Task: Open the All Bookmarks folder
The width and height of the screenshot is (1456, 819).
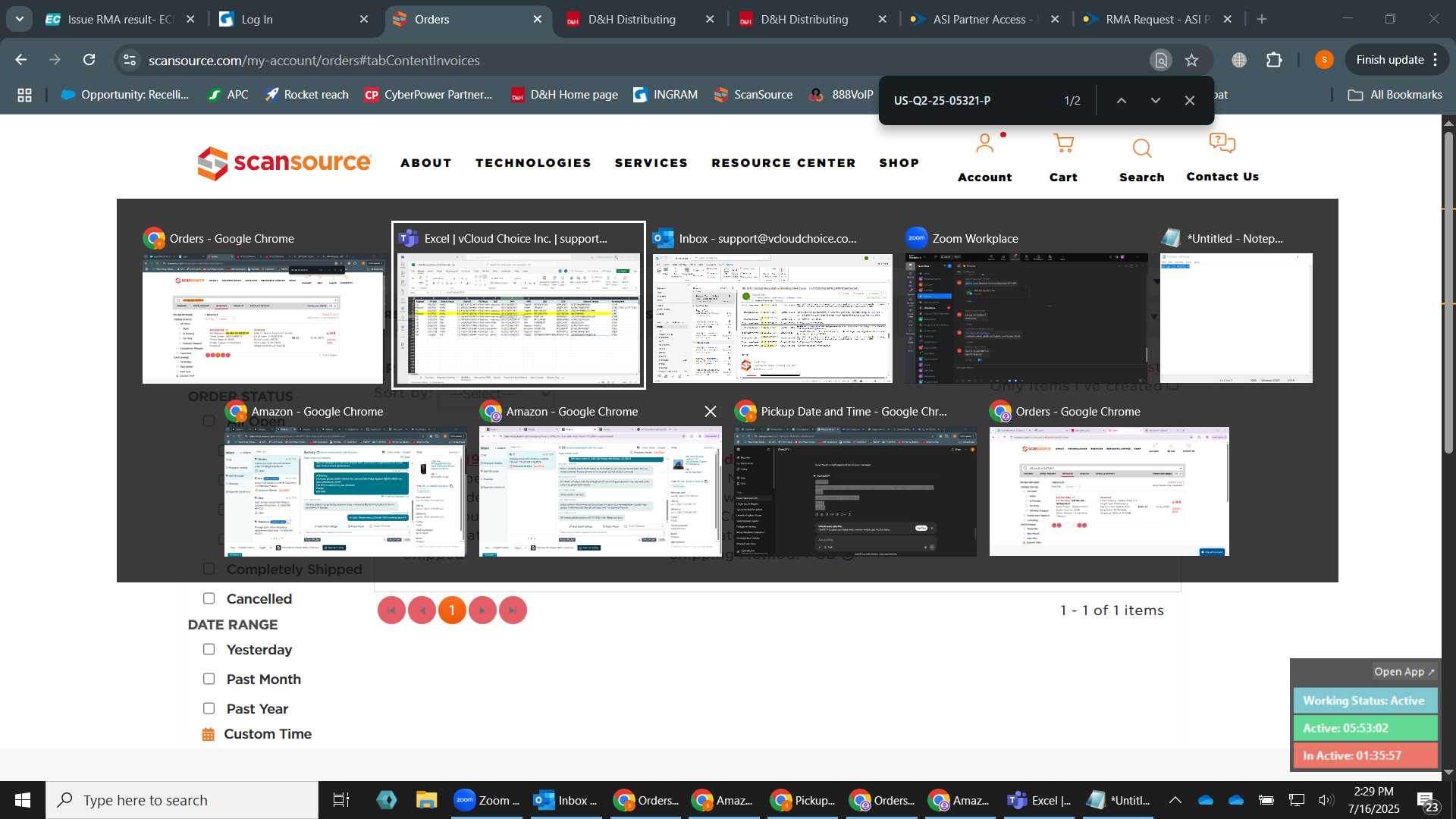Action: (1395, 95)
